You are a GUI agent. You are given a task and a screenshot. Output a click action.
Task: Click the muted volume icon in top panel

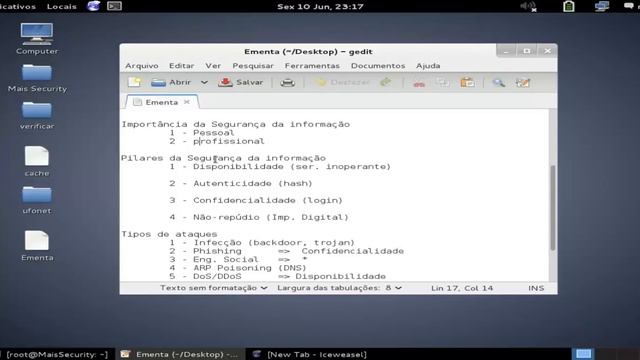[x=528, y=6]
